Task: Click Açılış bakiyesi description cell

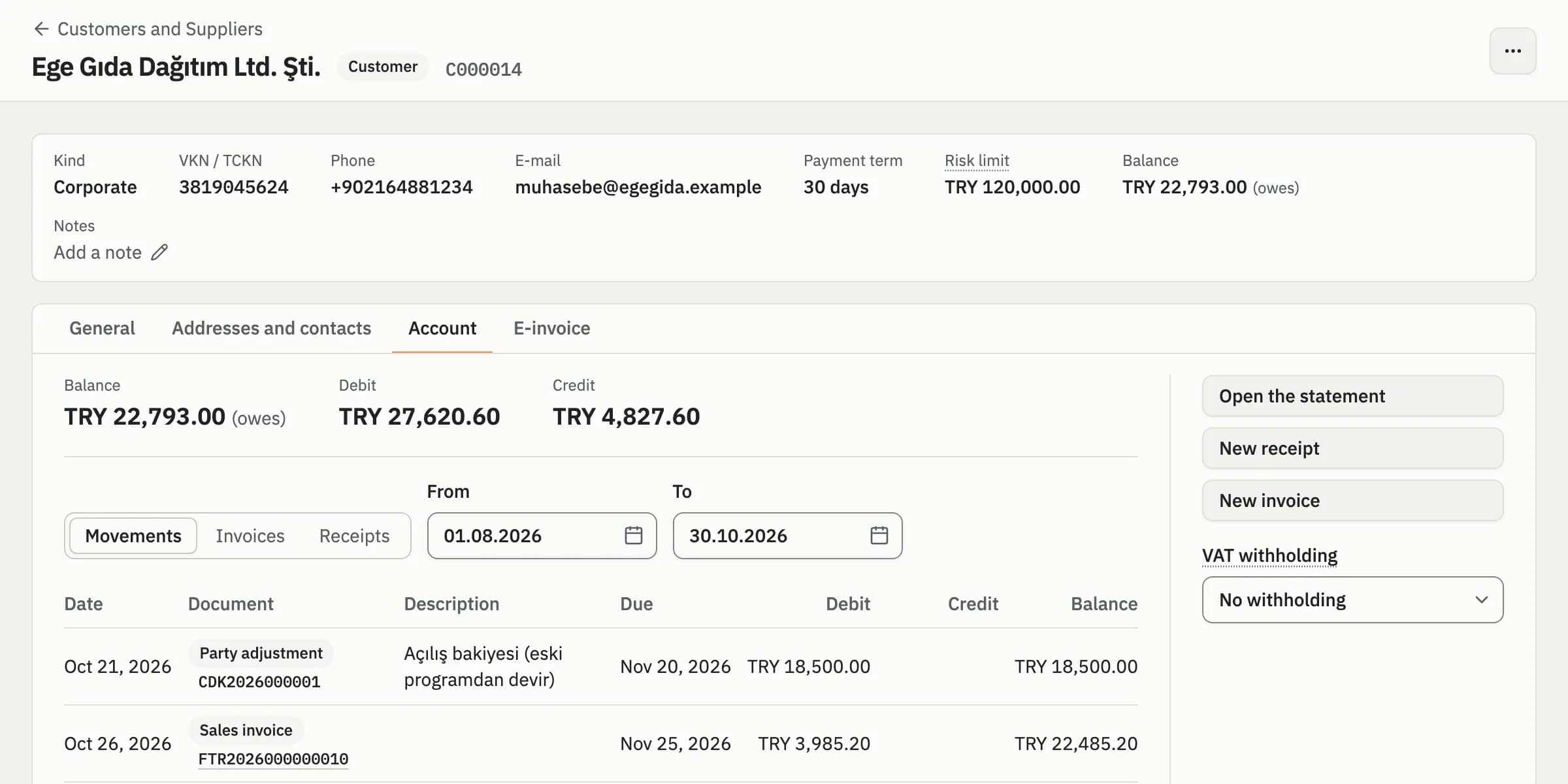Action: click(483, 666)
